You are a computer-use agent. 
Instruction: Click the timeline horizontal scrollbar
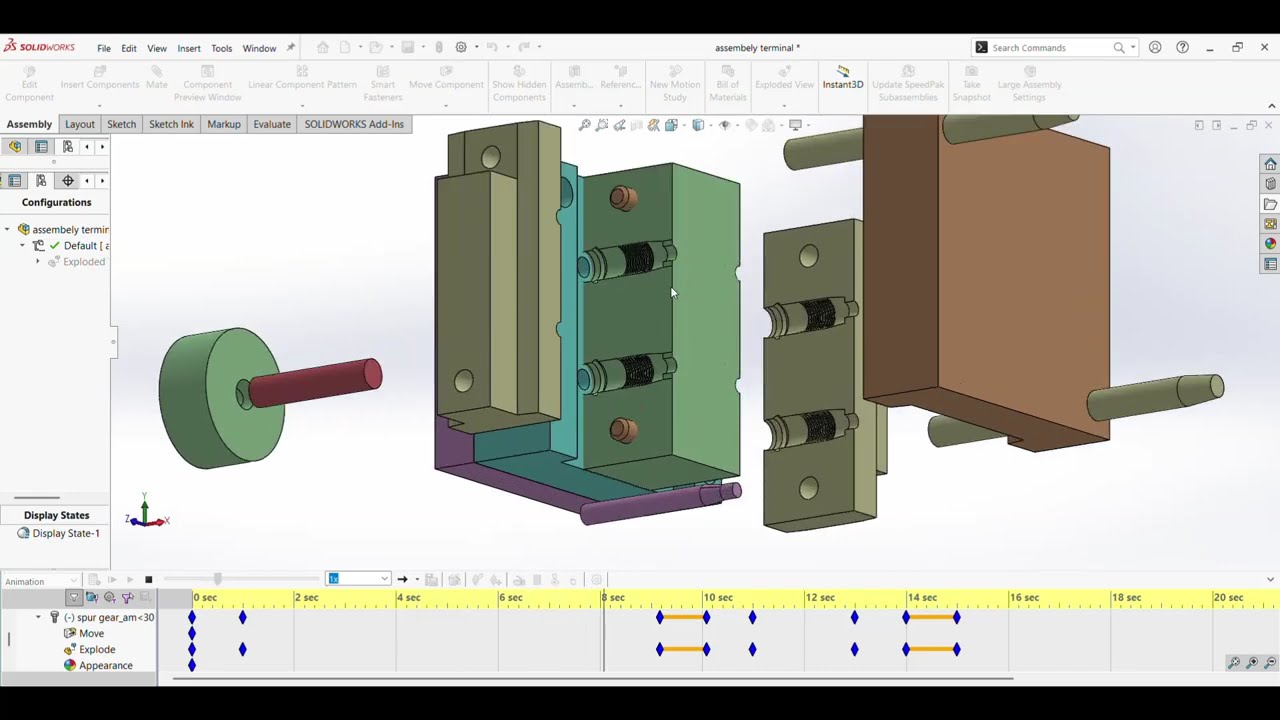(593, 679)
